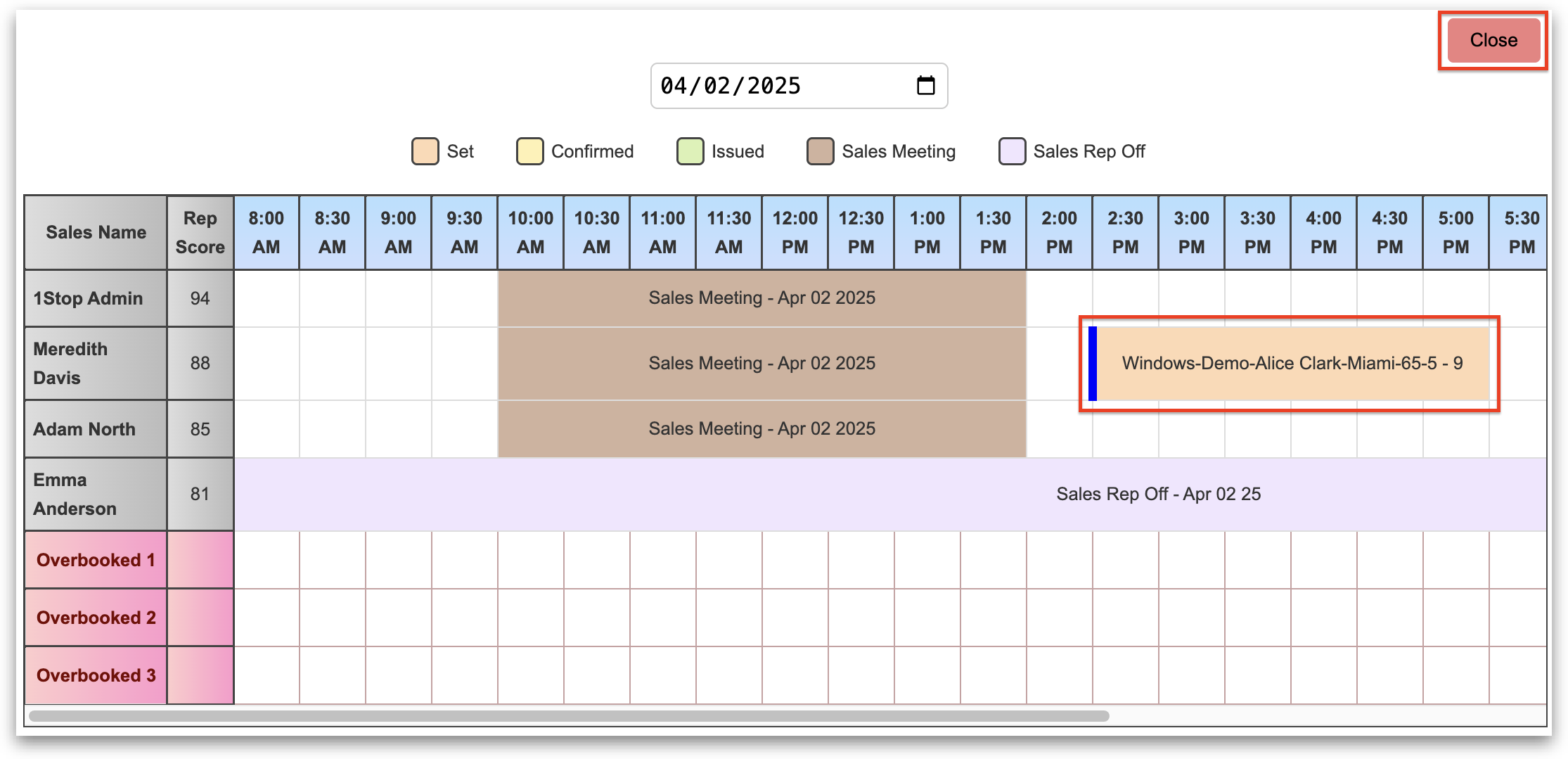Click the blue marker on Alice Clark appointment
Screen dimensions: 1568x759
pyautogui.click(x=1092, y=364)
